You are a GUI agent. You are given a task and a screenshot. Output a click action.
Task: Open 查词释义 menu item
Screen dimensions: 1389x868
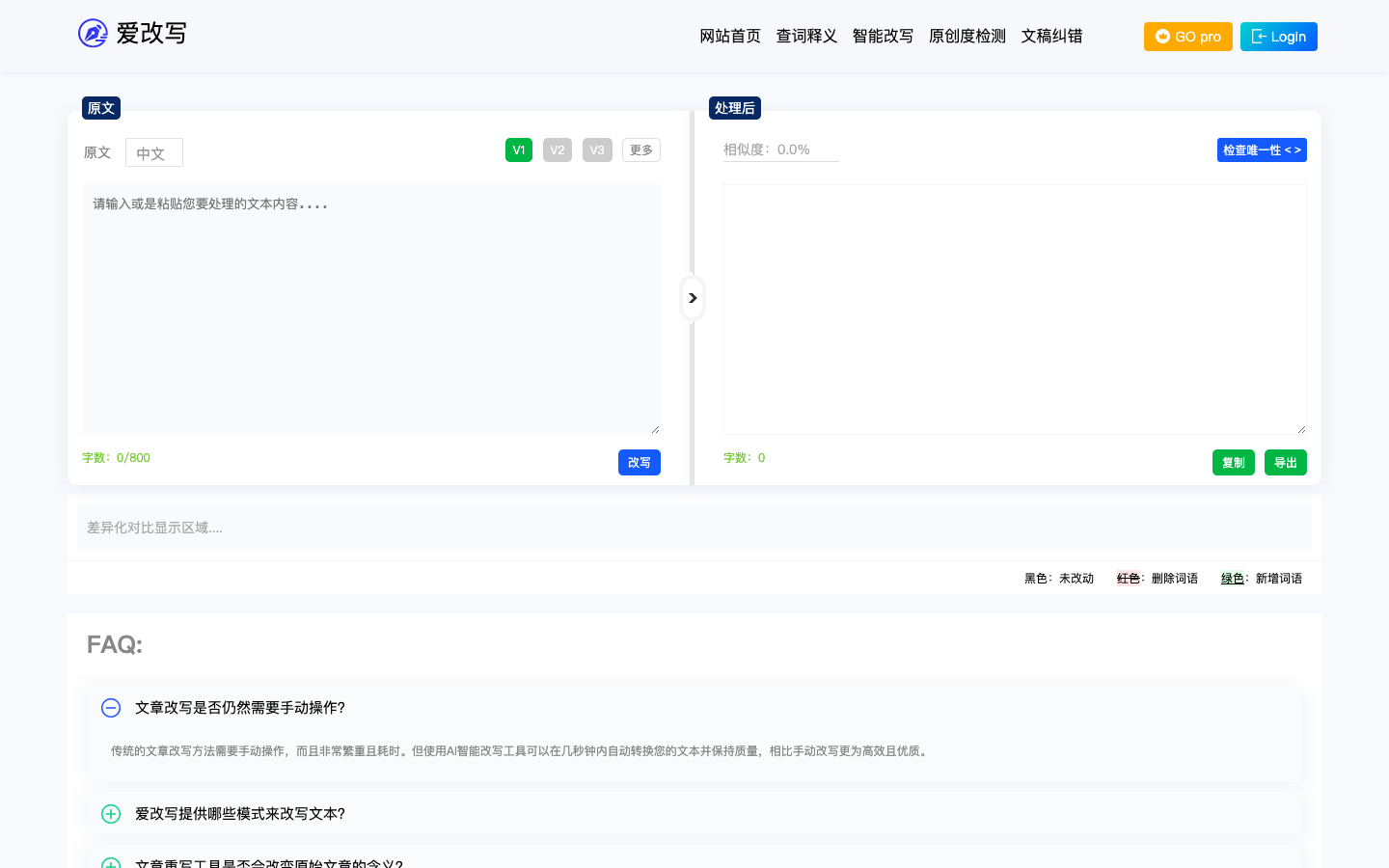[806, 37]
